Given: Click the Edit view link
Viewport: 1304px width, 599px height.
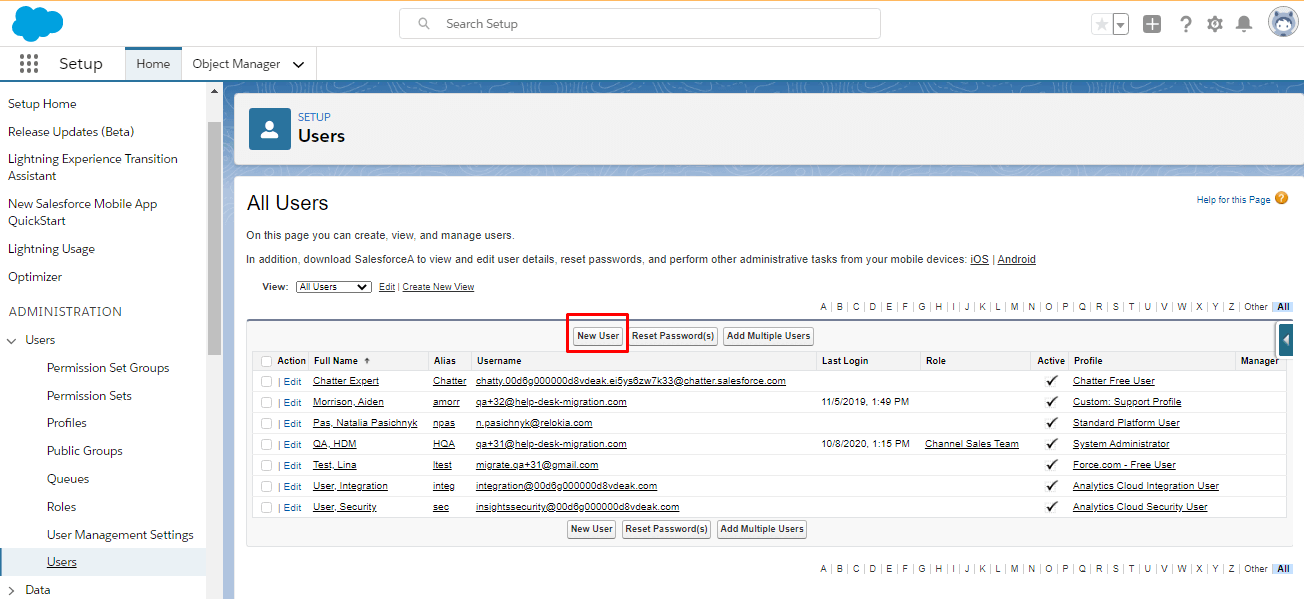Looking at the screenshot, I should [x=387, y=287].
